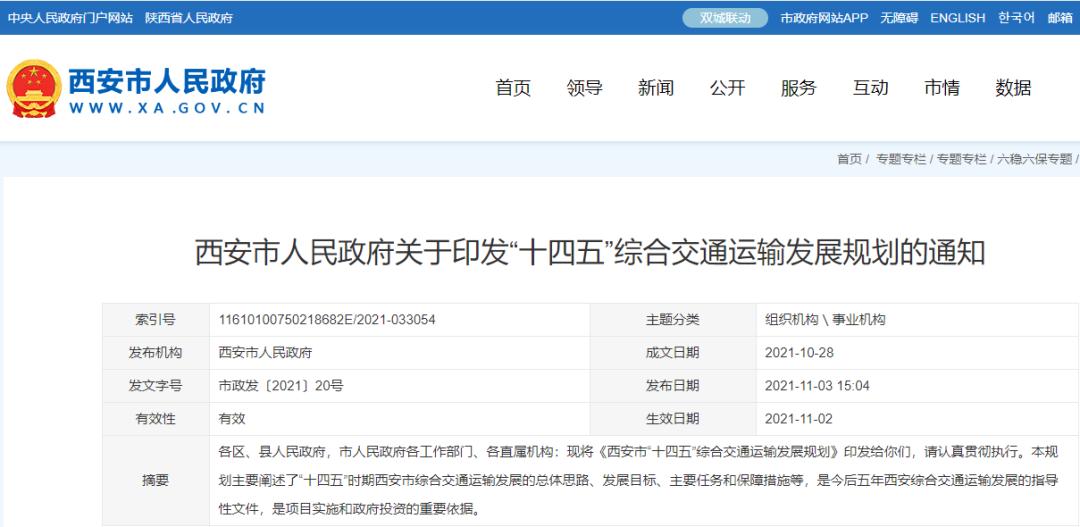Open the 领导 navigation menu item

point(584,88)
